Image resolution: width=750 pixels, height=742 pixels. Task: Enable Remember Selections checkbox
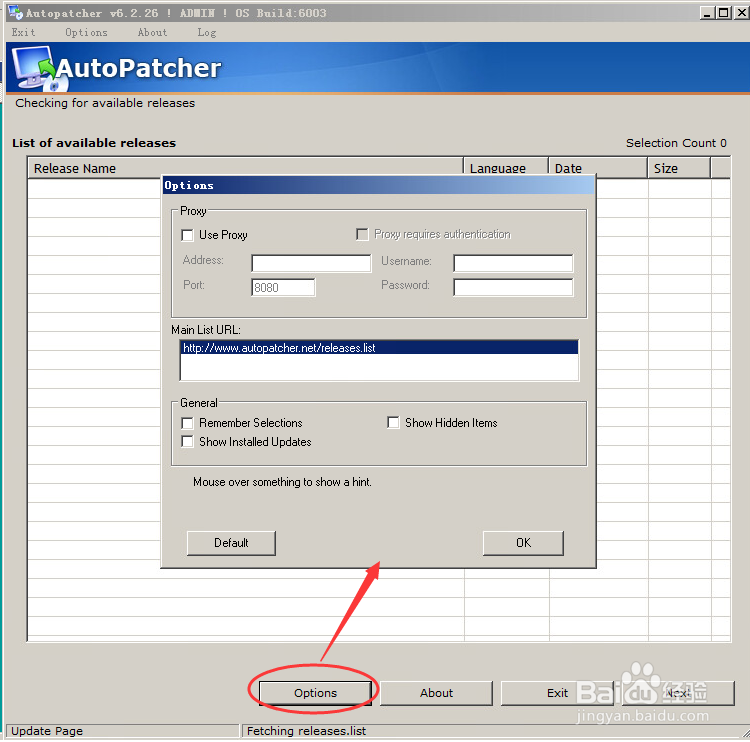pyautogui.click(x=187, y=423)
